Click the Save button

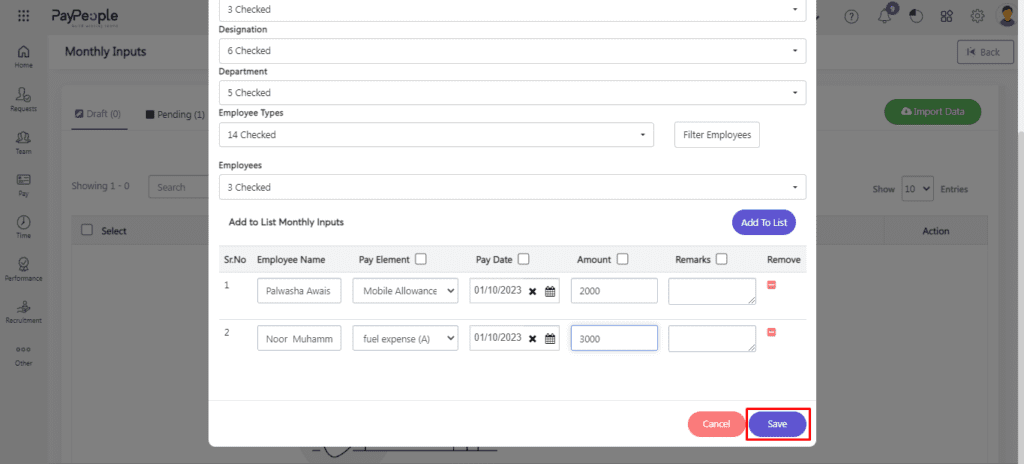[x=777, y=424]
